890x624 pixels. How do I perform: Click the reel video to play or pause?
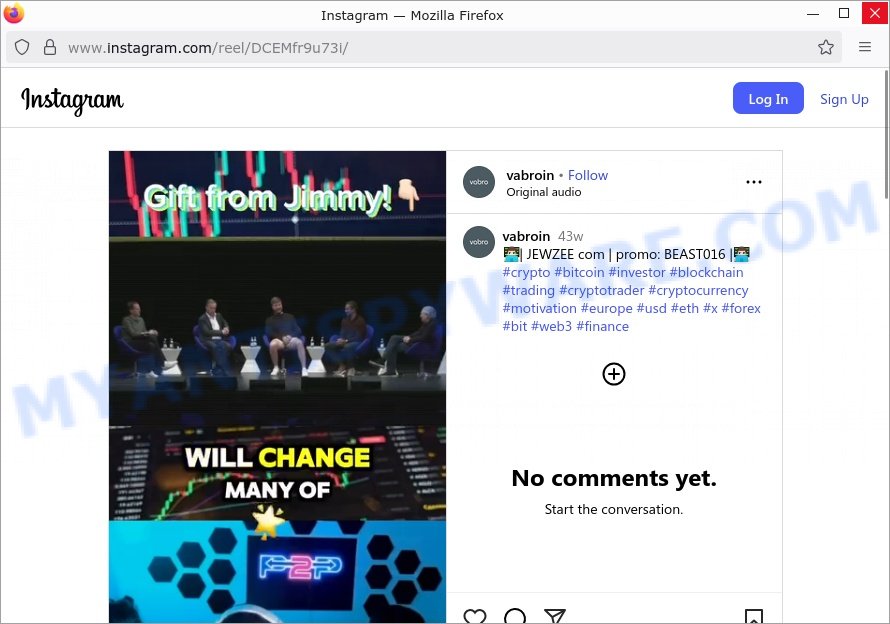point(278,387)
